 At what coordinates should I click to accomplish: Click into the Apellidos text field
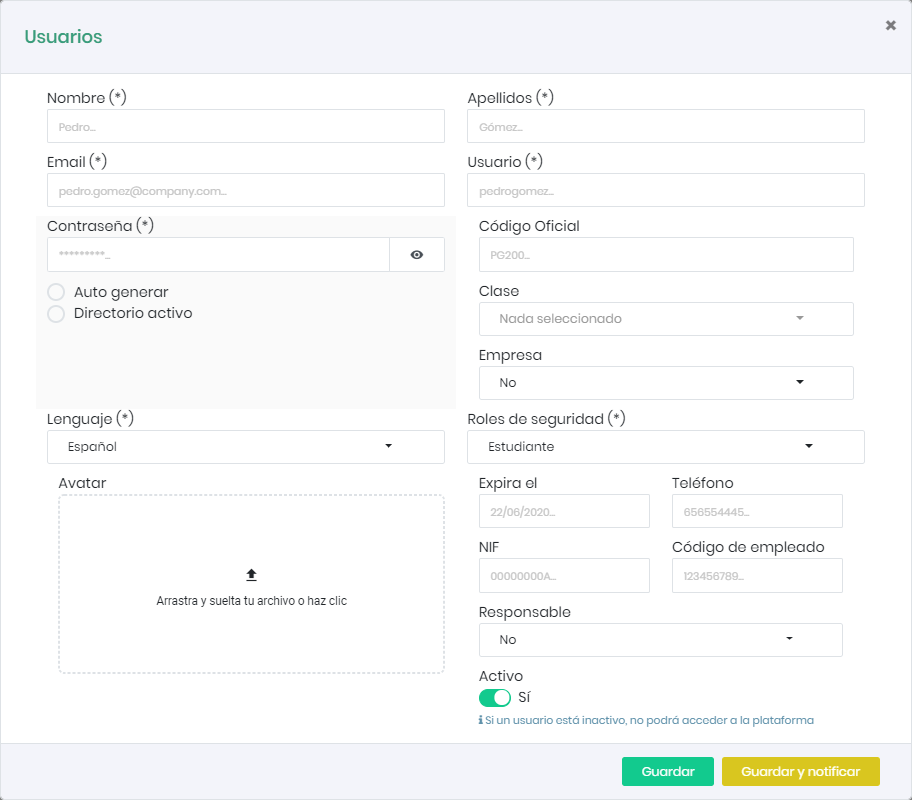(665, 127)
